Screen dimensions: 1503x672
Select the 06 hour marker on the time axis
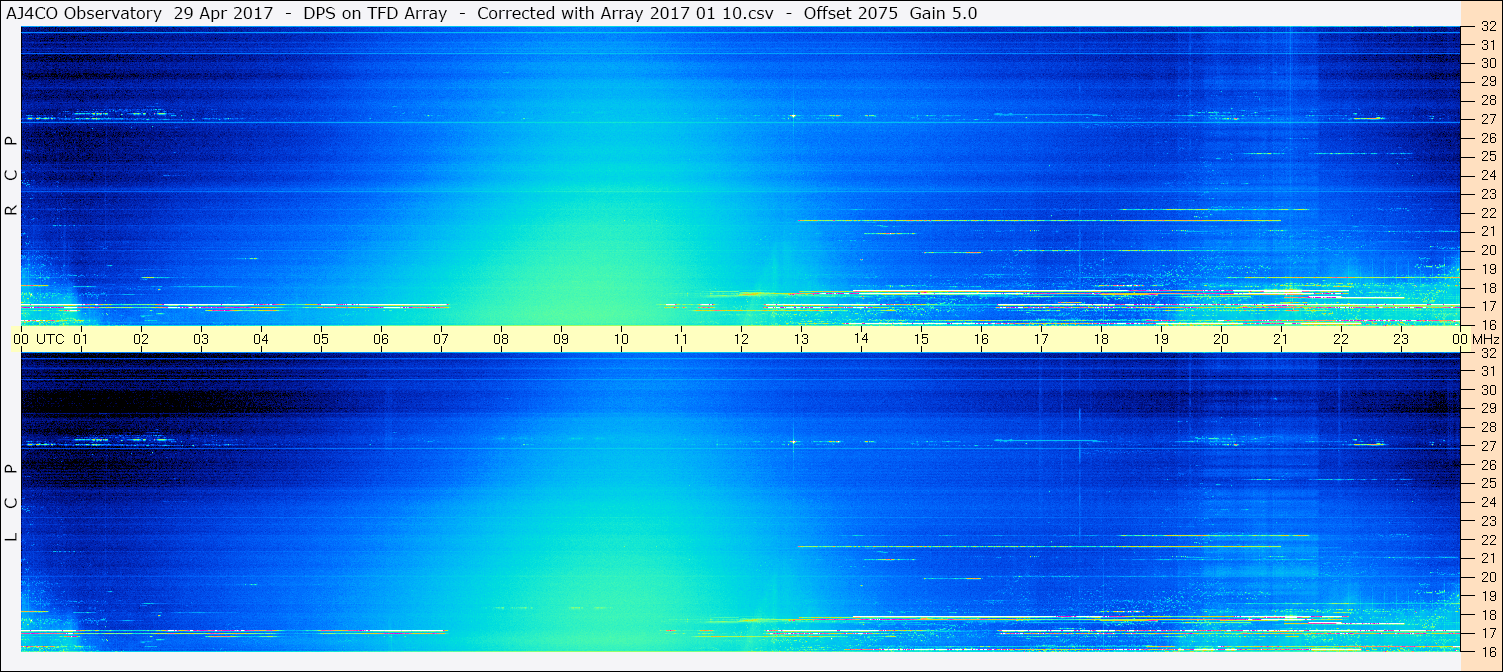381,339
